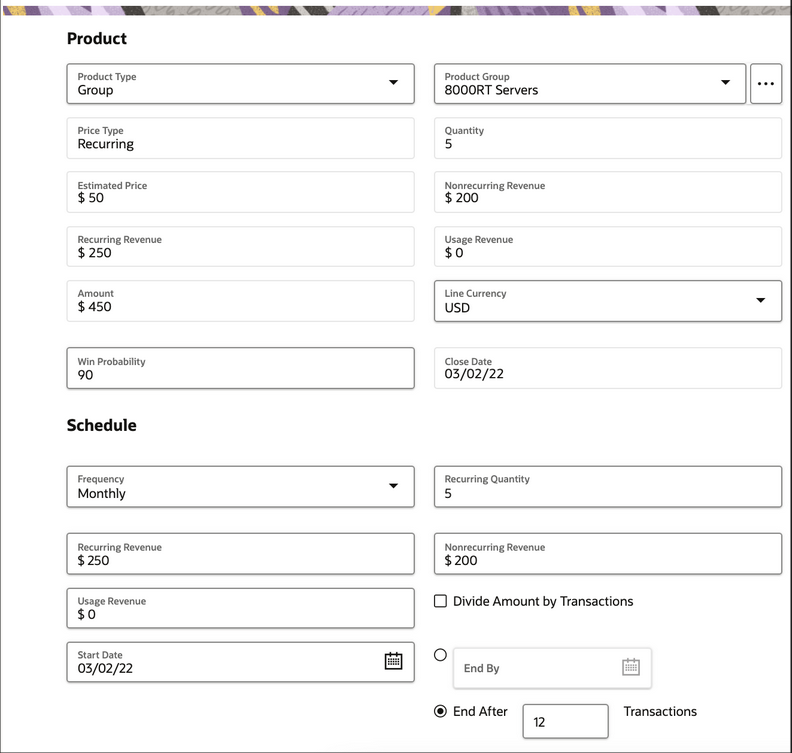The height and width of the screenshot is (753, 792).
Task: Click the End By date field
Action: coord(535,668)
